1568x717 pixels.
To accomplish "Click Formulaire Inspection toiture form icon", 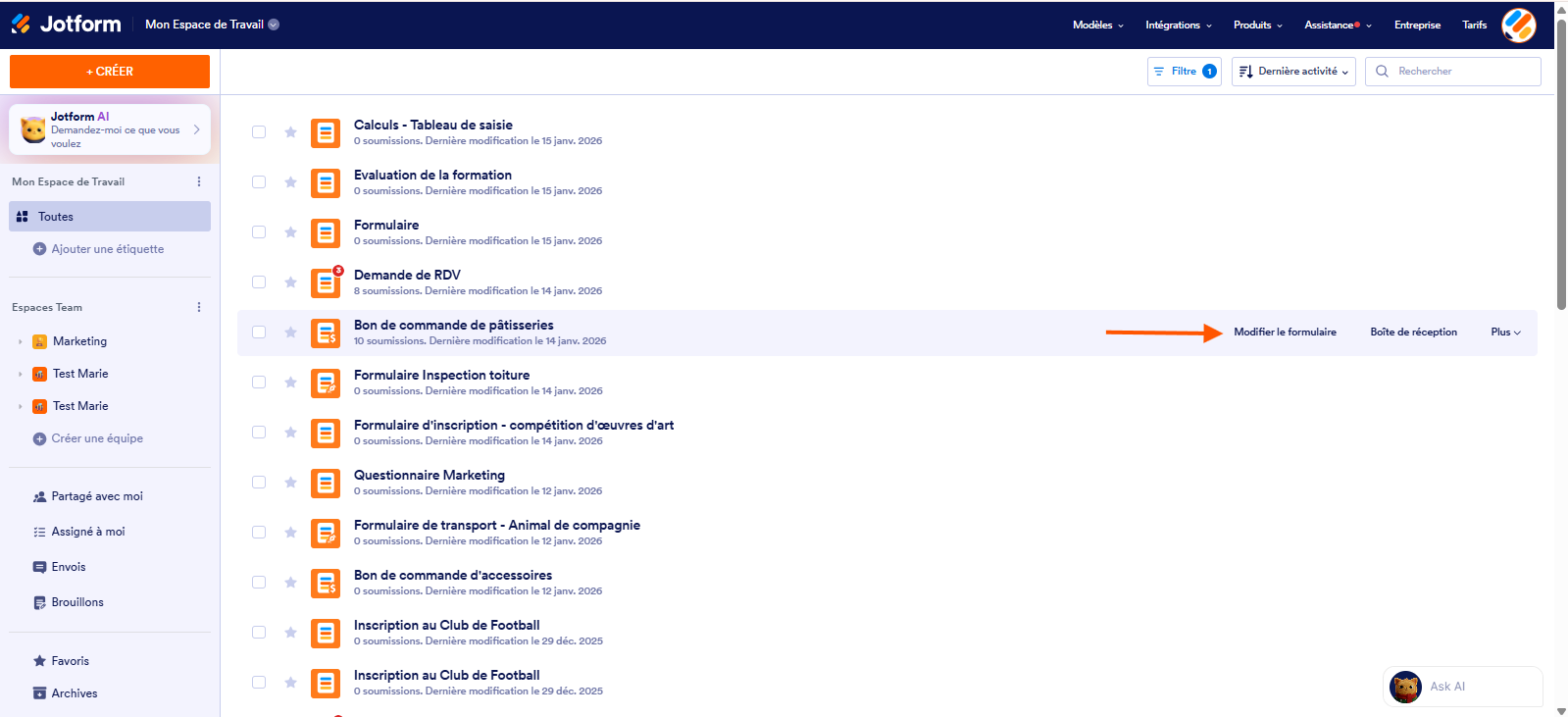I will (326, 383).
